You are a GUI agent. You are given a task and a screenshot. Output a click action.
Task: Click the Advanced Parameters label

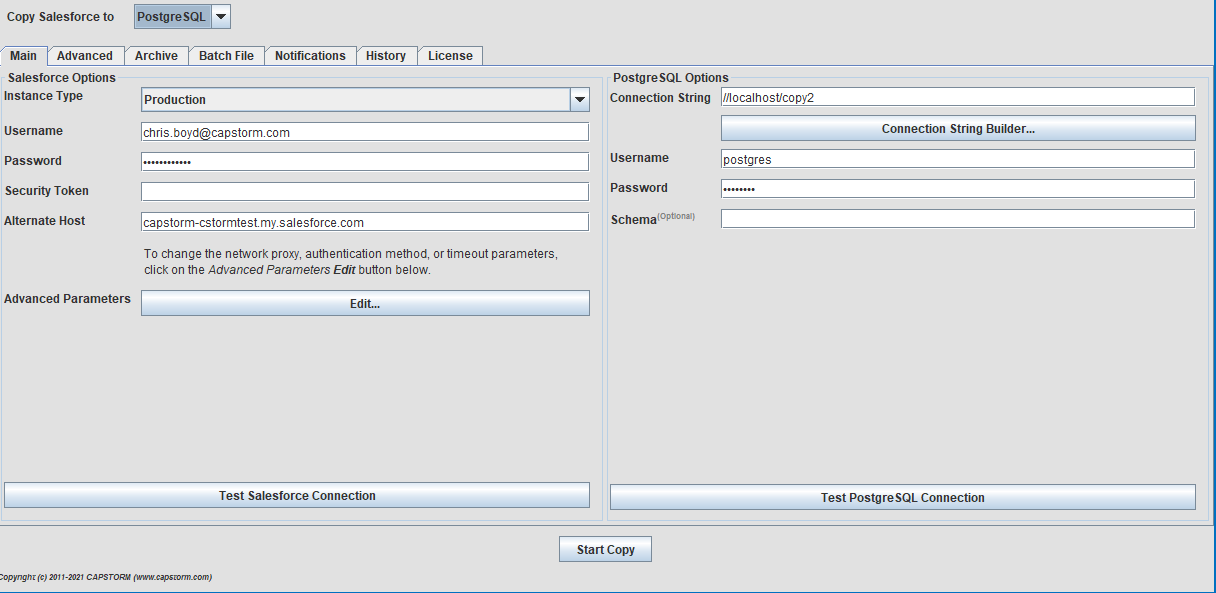(x=67, y=299)
